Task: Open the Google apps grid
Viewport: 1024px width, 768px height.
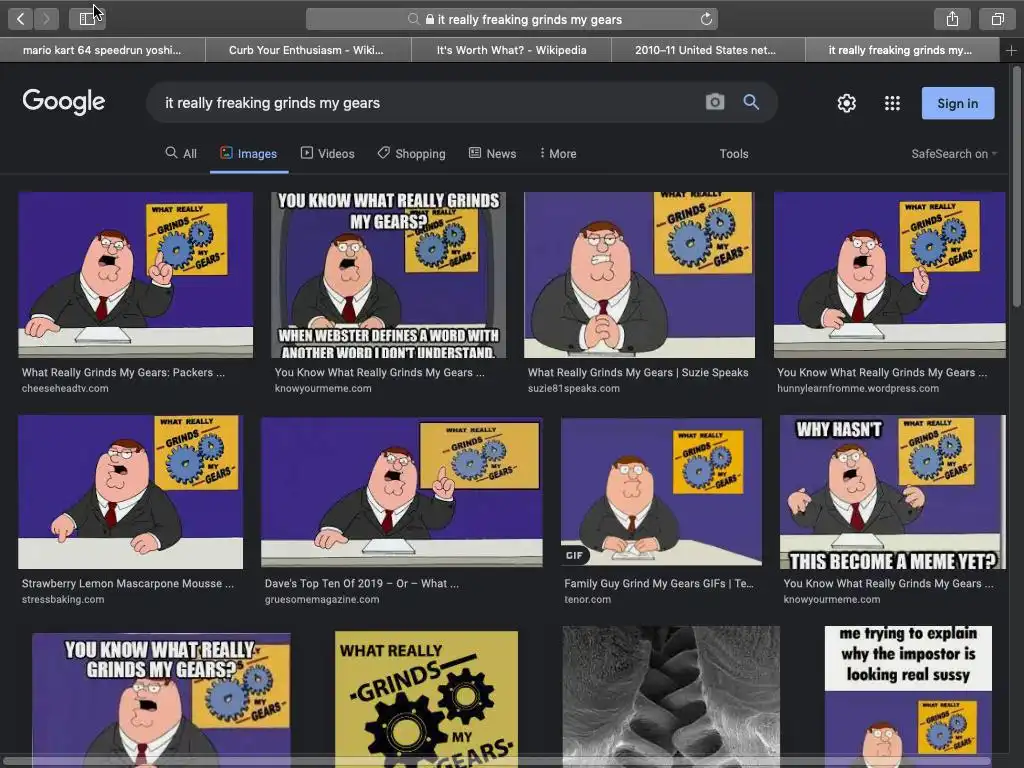Action: pyautogui.click(x=892, y=103)
